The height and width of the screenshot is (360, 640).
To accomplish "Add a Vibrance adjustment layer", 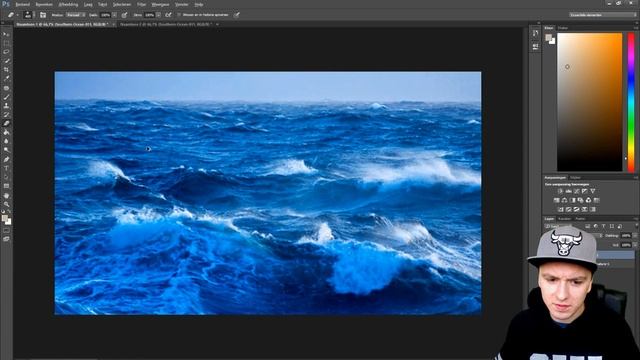I will tap(593, 191).
